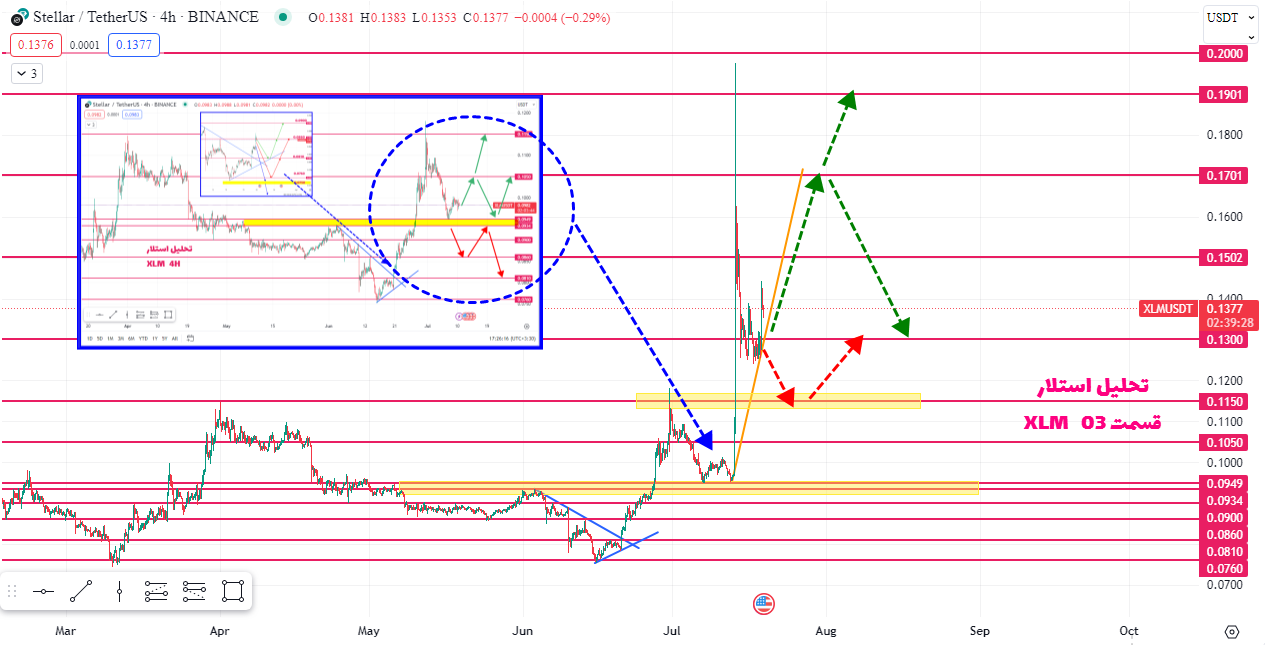Expand the collapsed indicators legend showing 3
The height and width of the screenshot is (645, 1265).
[26, 73]
